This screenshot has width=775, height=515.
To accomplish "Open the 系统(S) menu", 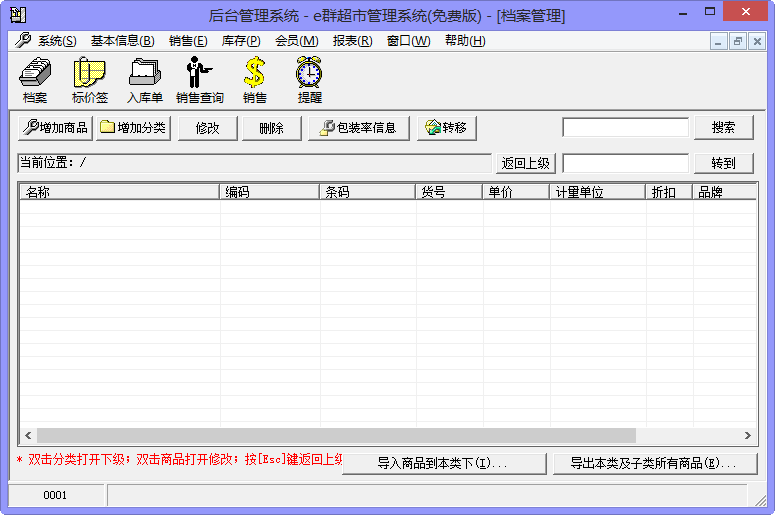I will pos(57,41).
